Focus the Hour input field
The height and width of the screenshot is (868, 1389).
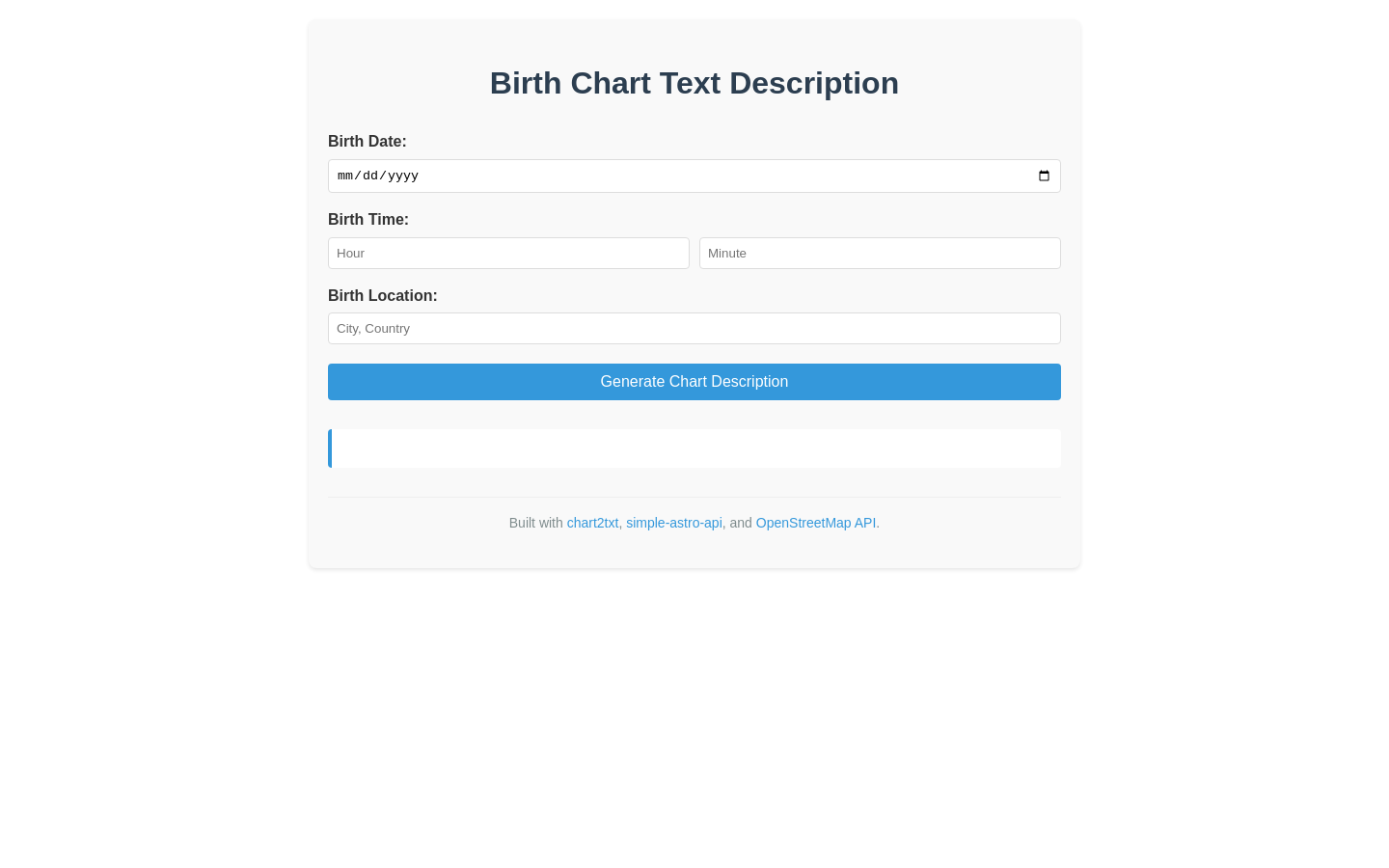[508, 253]
